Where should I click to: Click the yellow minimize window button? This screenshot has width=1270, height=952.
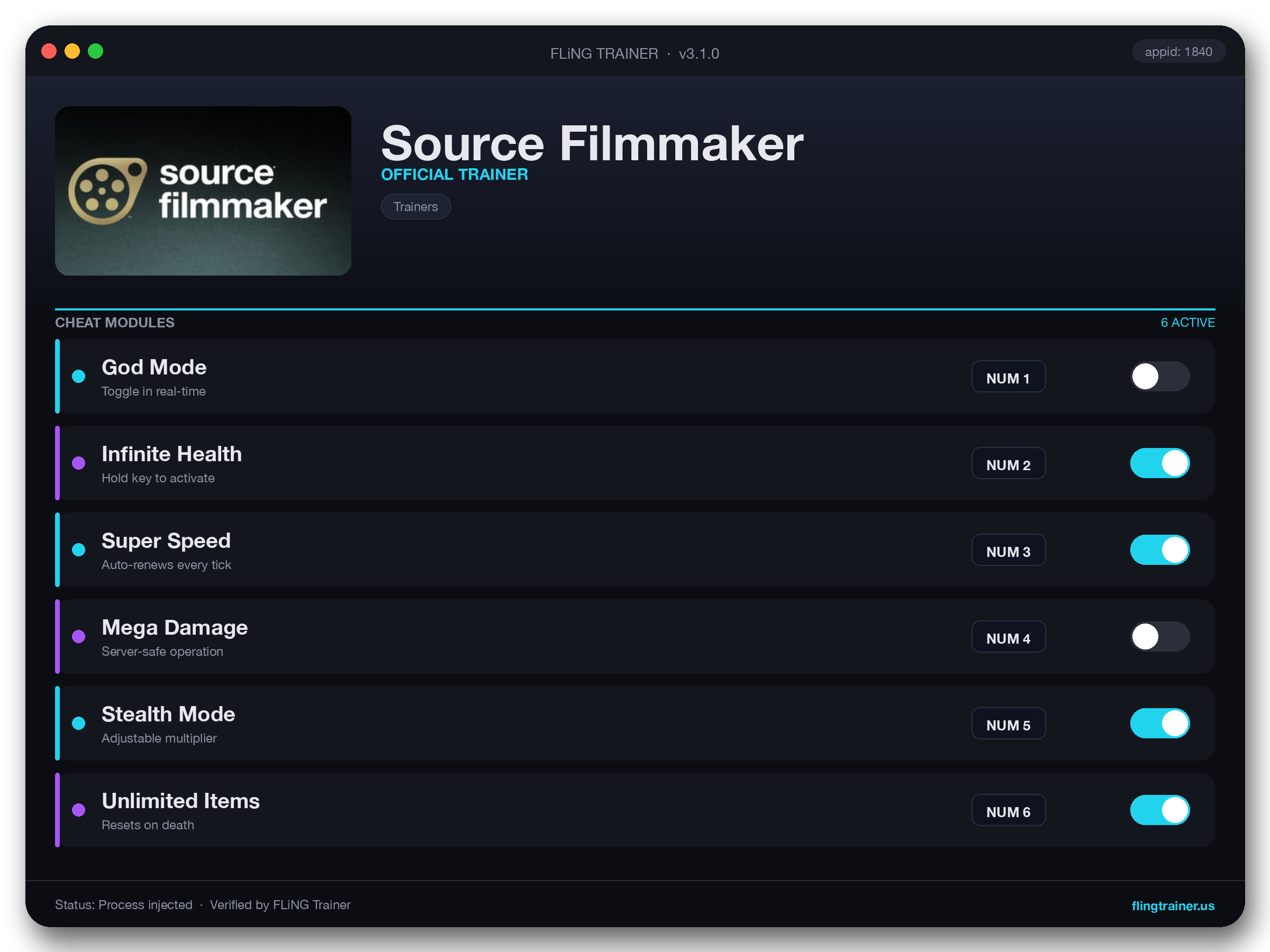pos(72,52)
